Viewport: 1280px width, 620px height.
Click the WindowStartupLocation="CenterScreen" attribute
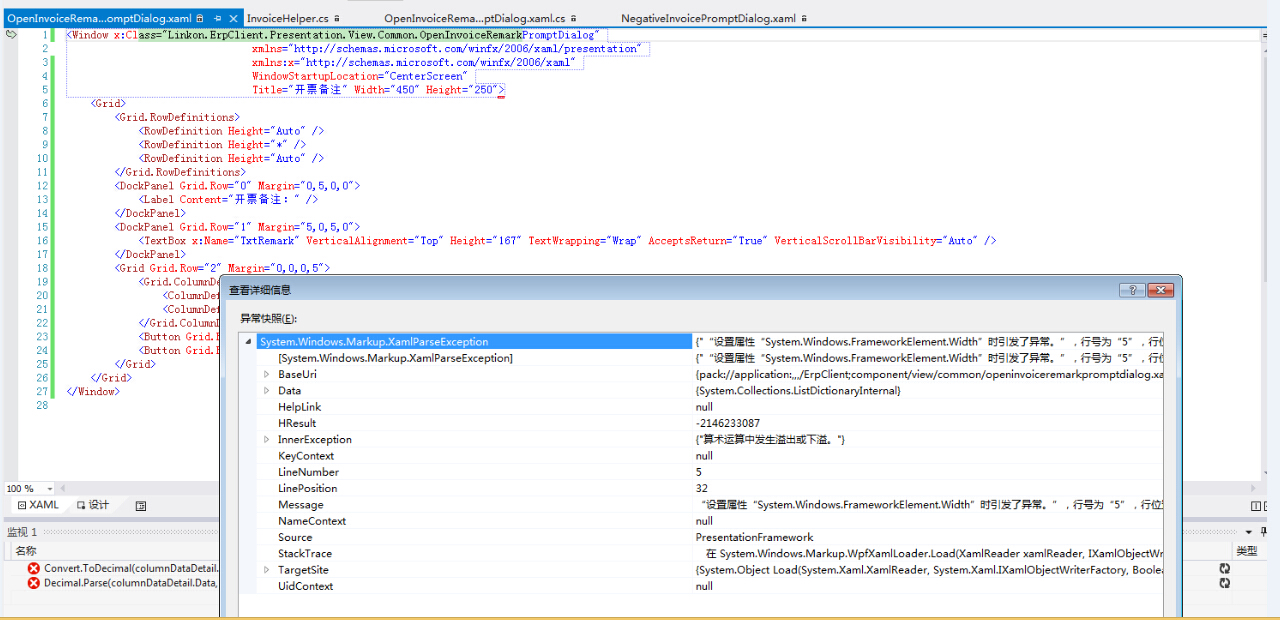click(359, 76)
